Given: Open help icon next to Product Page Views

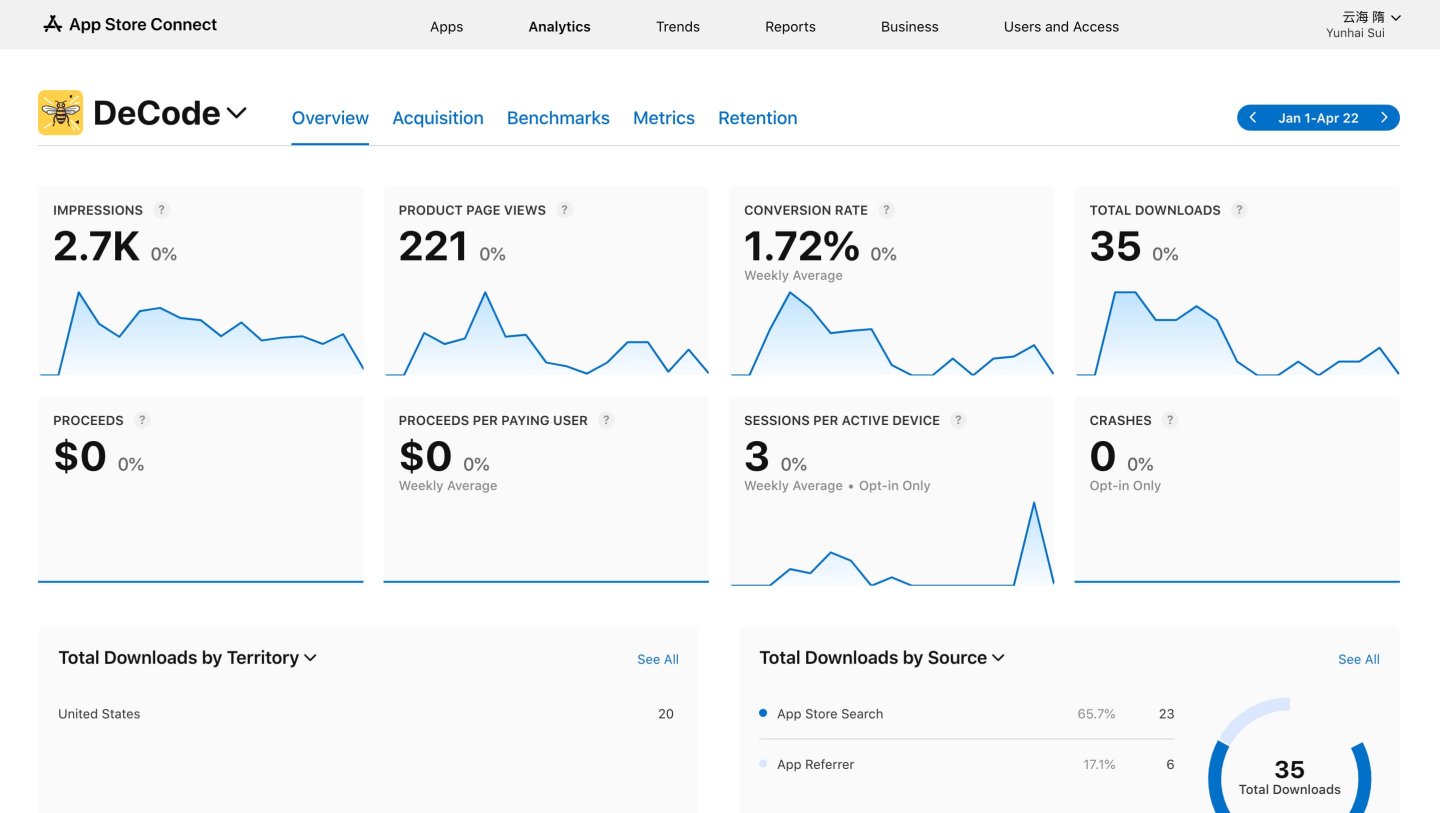Looking at the screenshot, I should pyautogui.click(x=564, y=210).
